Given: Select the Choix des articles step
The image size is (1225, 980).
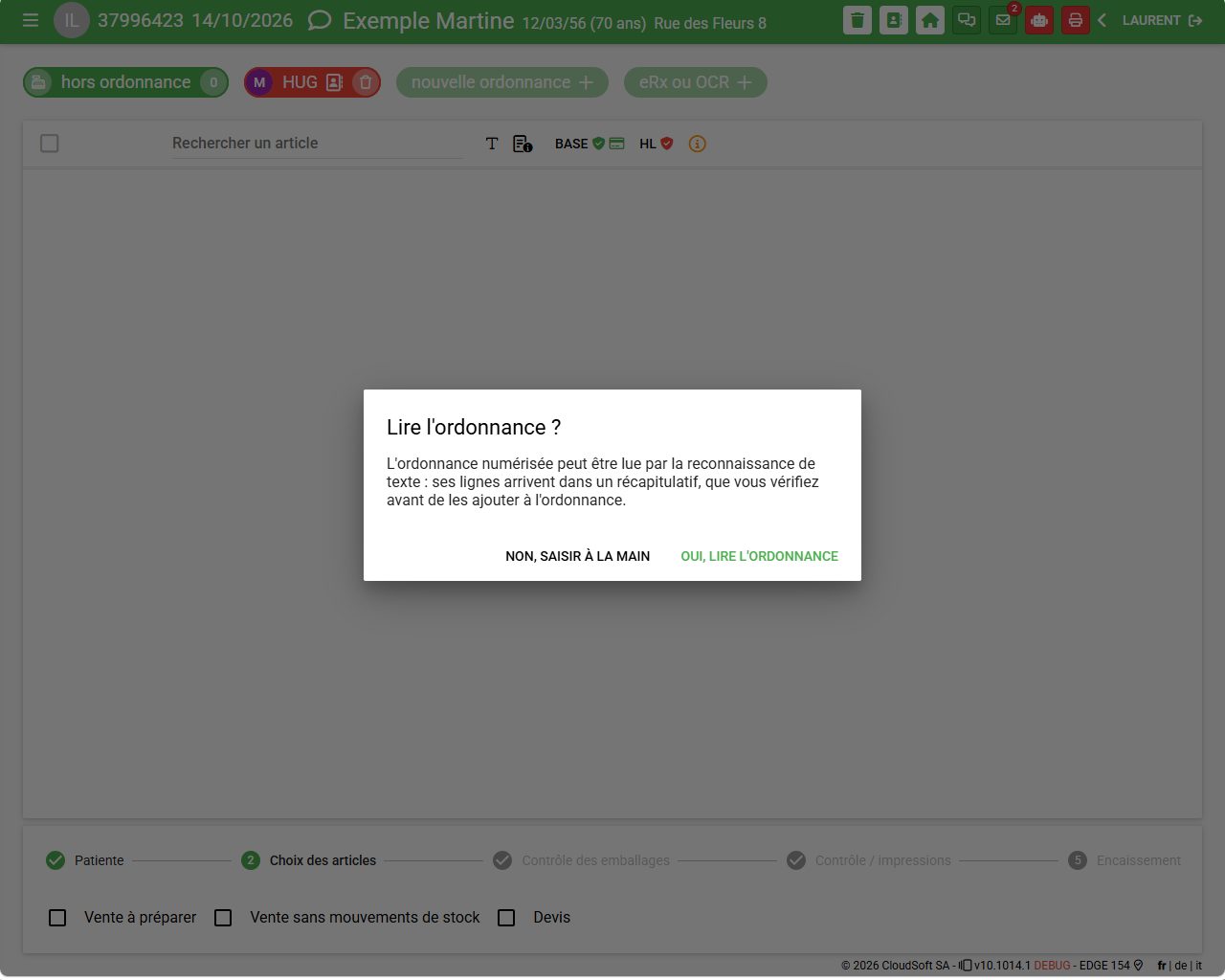Looking at the screenshot, I should [x=309, y=860].
